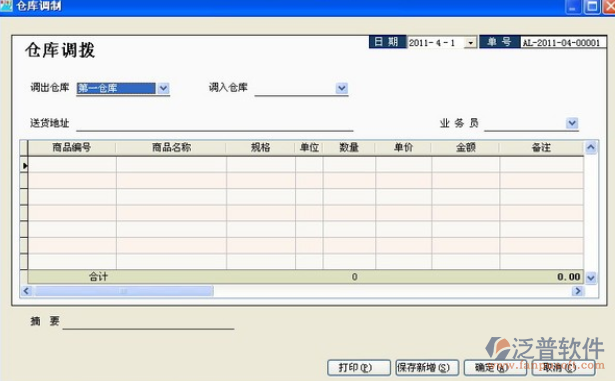The image size is (615, 381).
Task: Expand the 调入仓库 dropdown list
Action: 342,88
